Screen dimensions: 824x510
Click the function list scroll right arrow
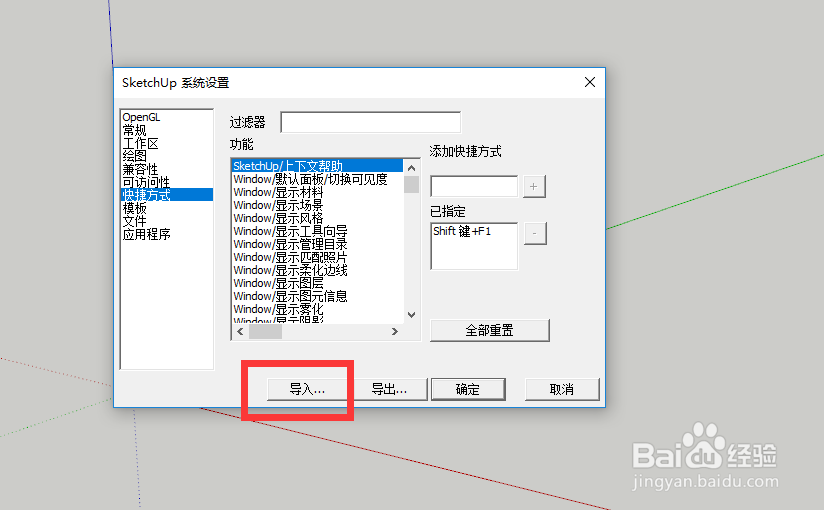point(395,332)
